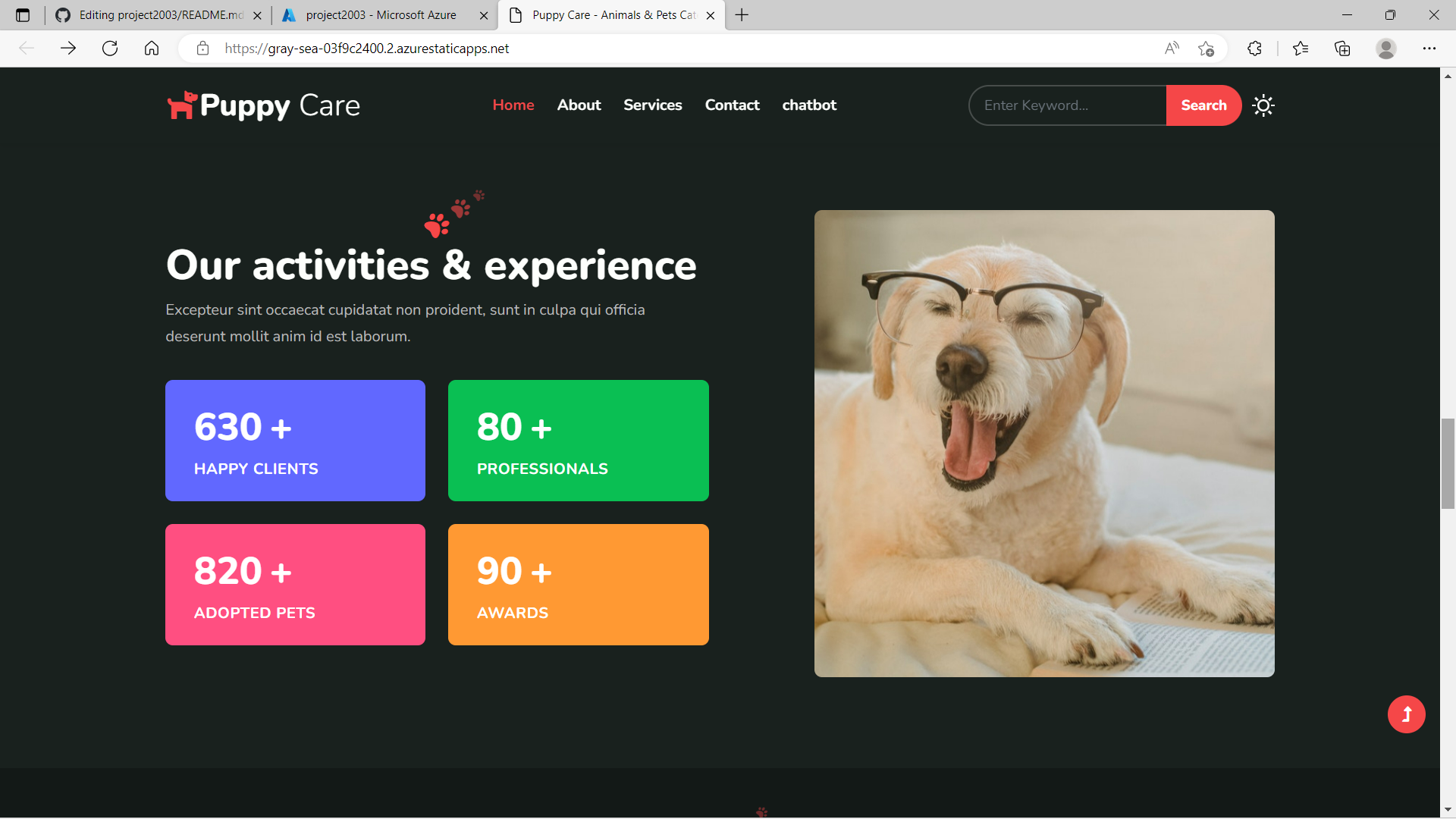Toggle the light/dark theme sun icon
This screenshot has width=1456, height=819.
[x=1263, y=105]
